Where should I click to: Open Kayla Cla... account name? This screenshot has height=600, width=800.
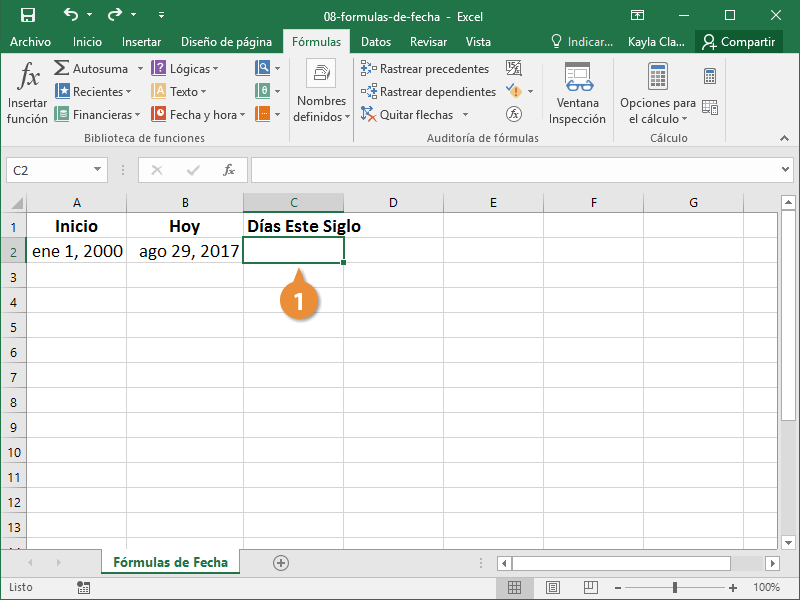point(656,42)
